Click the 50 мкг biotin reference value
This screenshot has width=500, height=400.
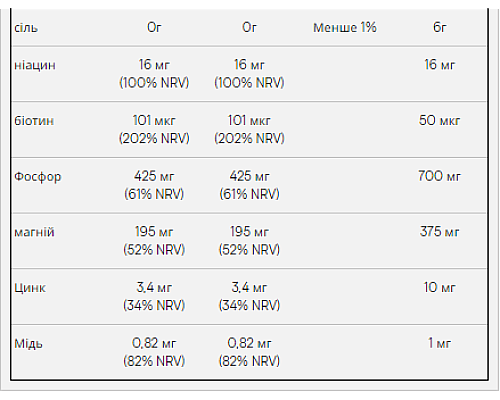[440, 120]
